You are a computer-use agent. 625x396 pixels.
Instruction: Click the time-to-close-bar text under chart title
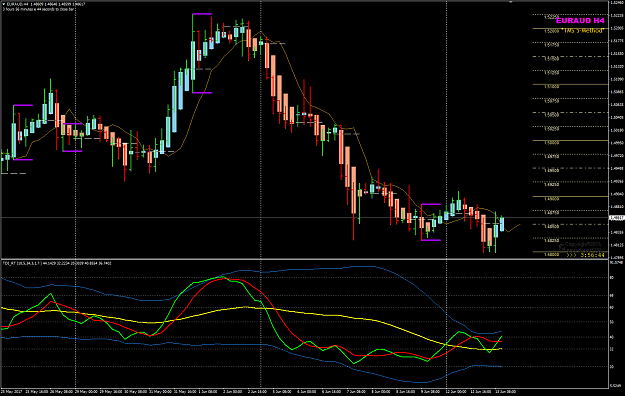[38, 9]
